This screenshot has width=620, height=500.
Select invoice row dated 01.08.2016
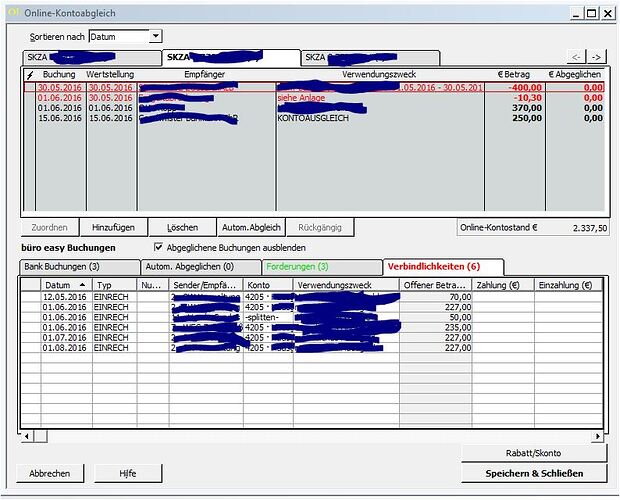tap(312, 348)
